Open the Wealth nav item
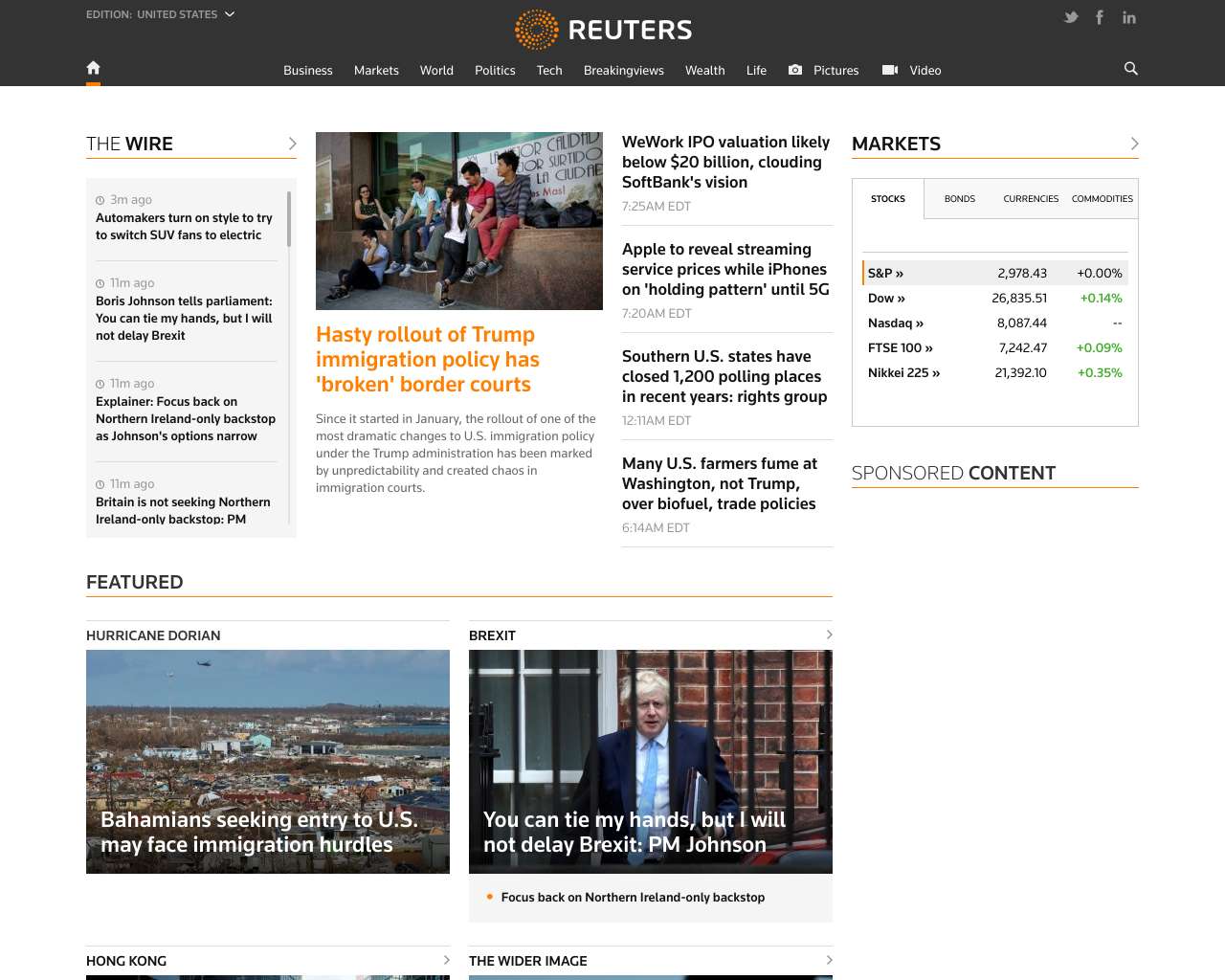Image resolution: width=1225 pixels, height=980 pixels. point(705,70)
